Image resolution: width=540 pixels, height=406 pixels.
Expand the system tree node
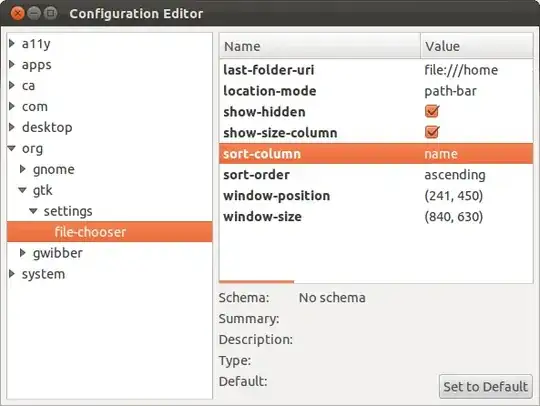(12, 274)
